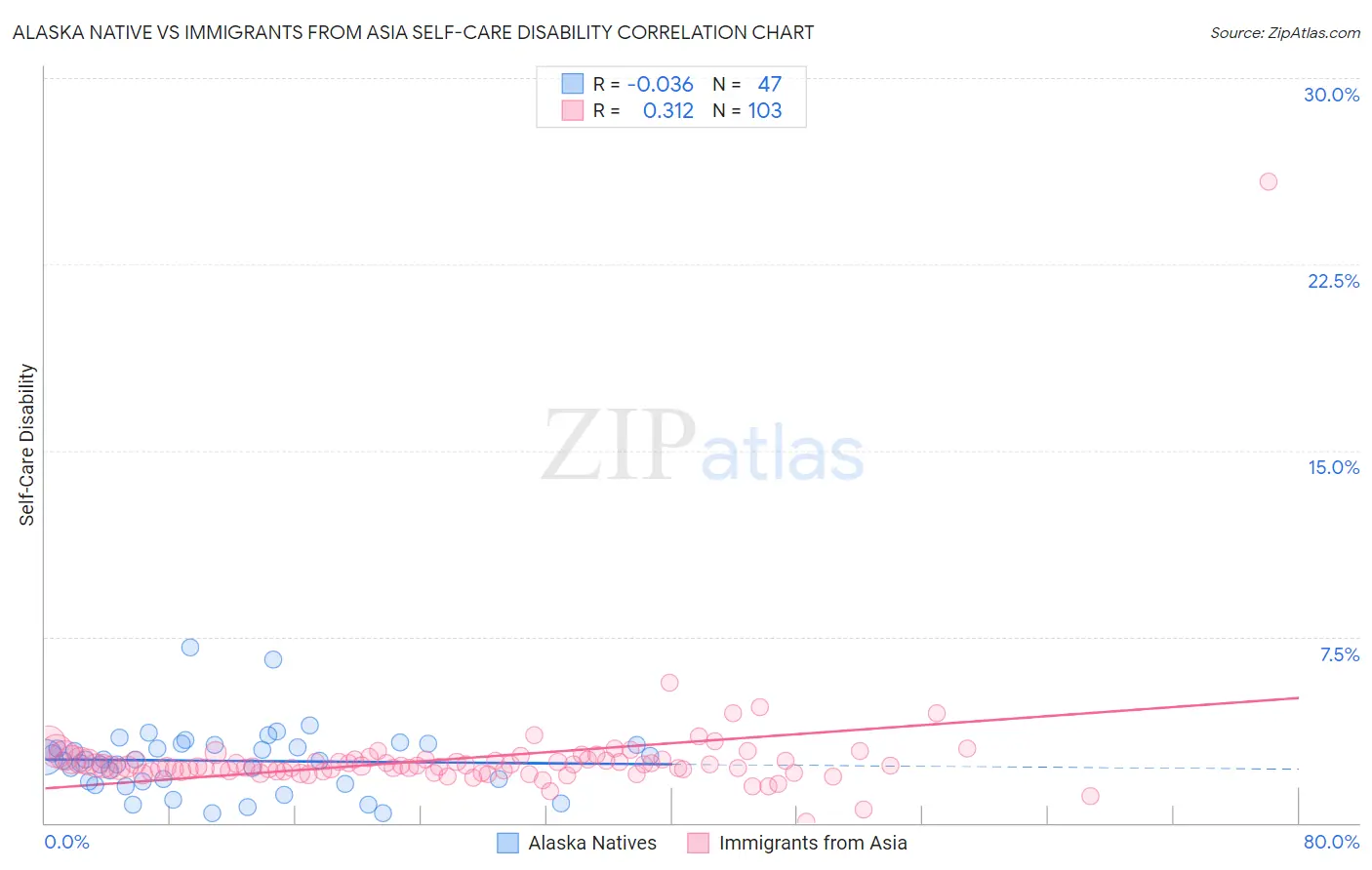Click the chart title text

(413, 32)
